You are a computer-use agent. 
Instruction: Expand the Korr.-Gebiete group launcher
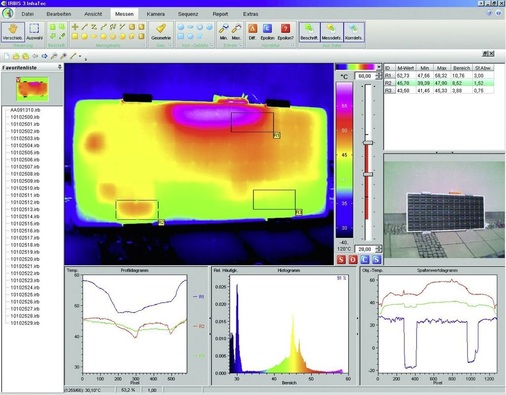(x=212, y=45)
